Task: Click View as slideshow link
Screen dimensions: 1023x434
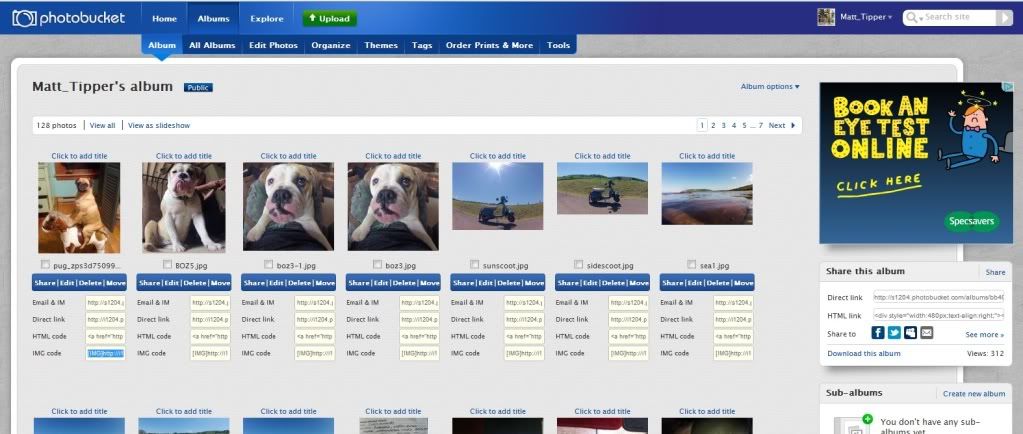Action: point(159,125)
